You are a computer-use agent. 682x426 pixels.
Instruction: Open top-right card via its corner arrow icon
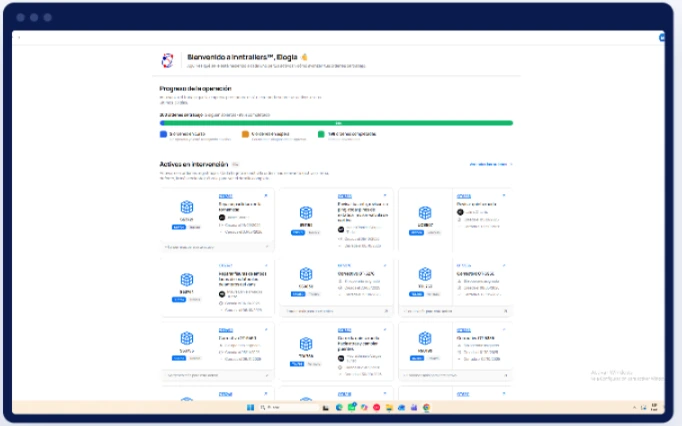504,196
